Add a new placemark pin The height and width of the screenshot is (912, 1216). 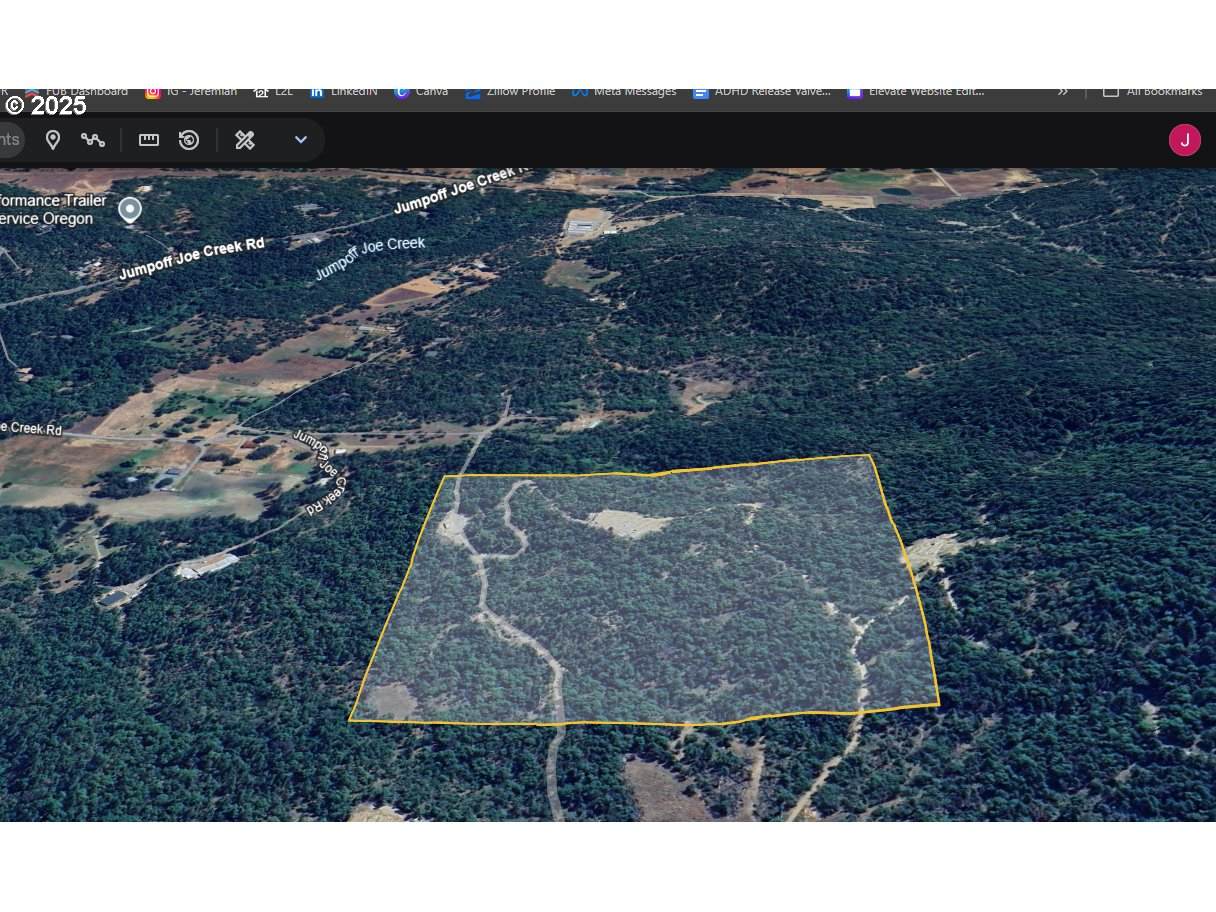coord(53,140)
